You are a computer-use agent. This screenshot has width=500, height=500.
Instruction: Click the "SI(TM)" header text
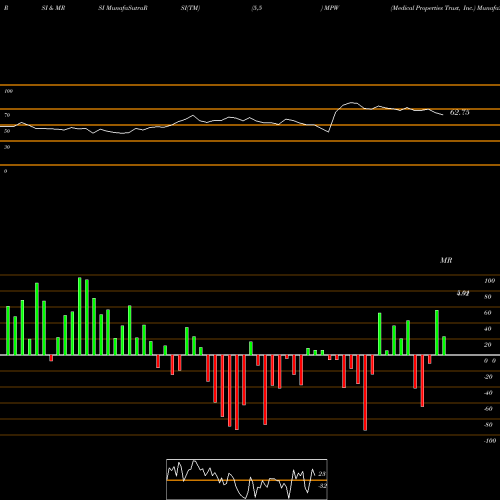(190, 8)
